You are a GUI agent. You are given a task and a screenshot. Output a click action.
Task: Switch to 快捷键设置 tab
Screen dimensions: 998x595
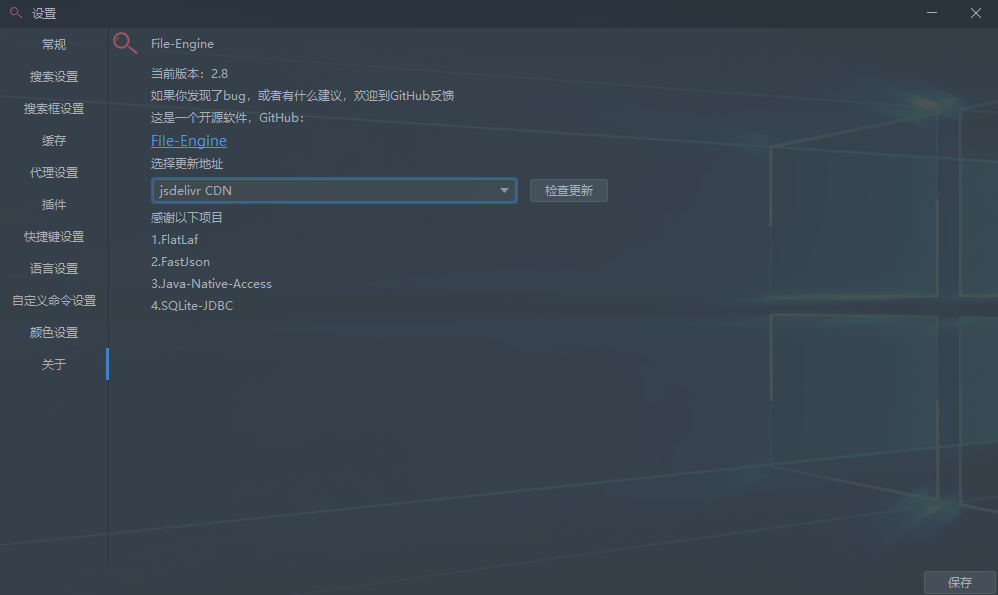[x=53, y=237]
